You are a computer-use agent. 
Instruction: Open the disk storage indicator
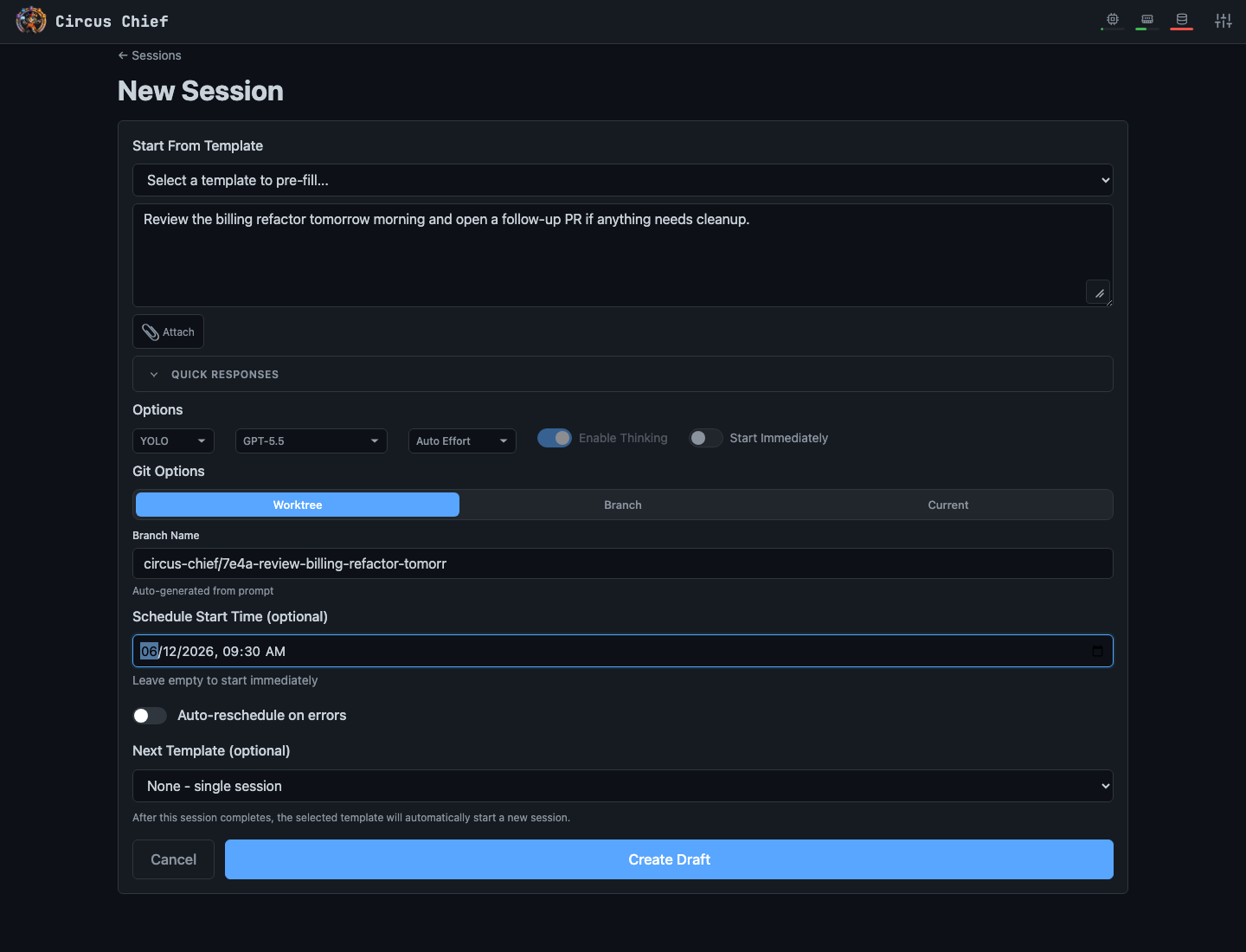click(x=1182, y=20)
